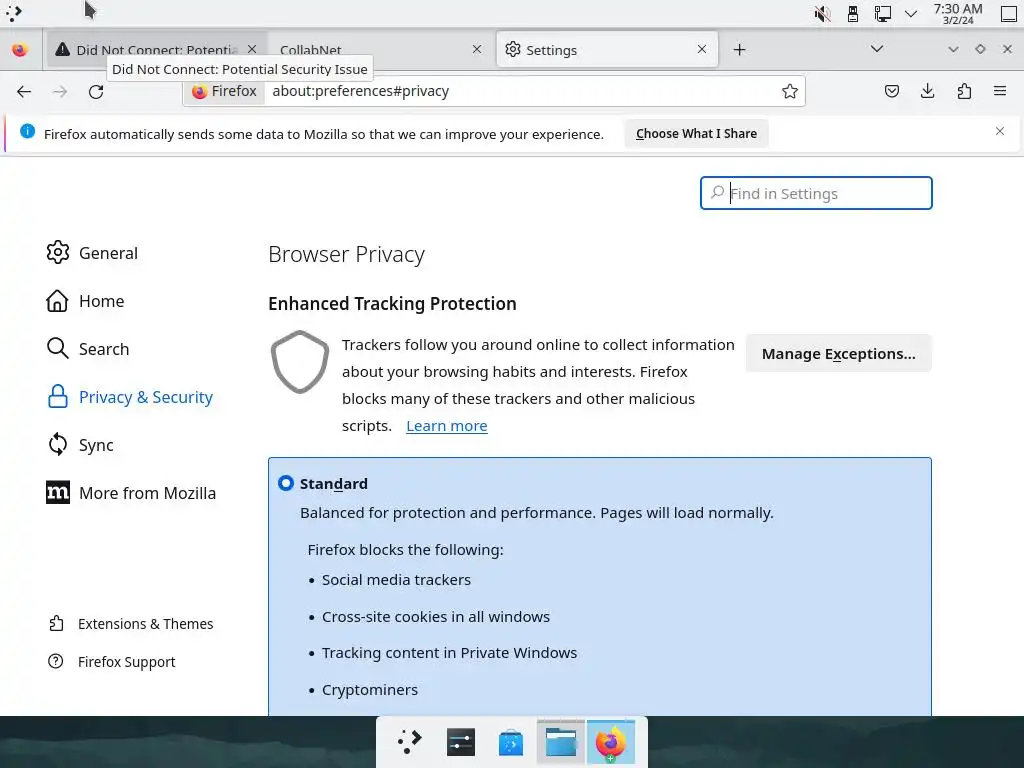Click the Social media trackers list item
1024x768 pixels.
tap(396, 580)
